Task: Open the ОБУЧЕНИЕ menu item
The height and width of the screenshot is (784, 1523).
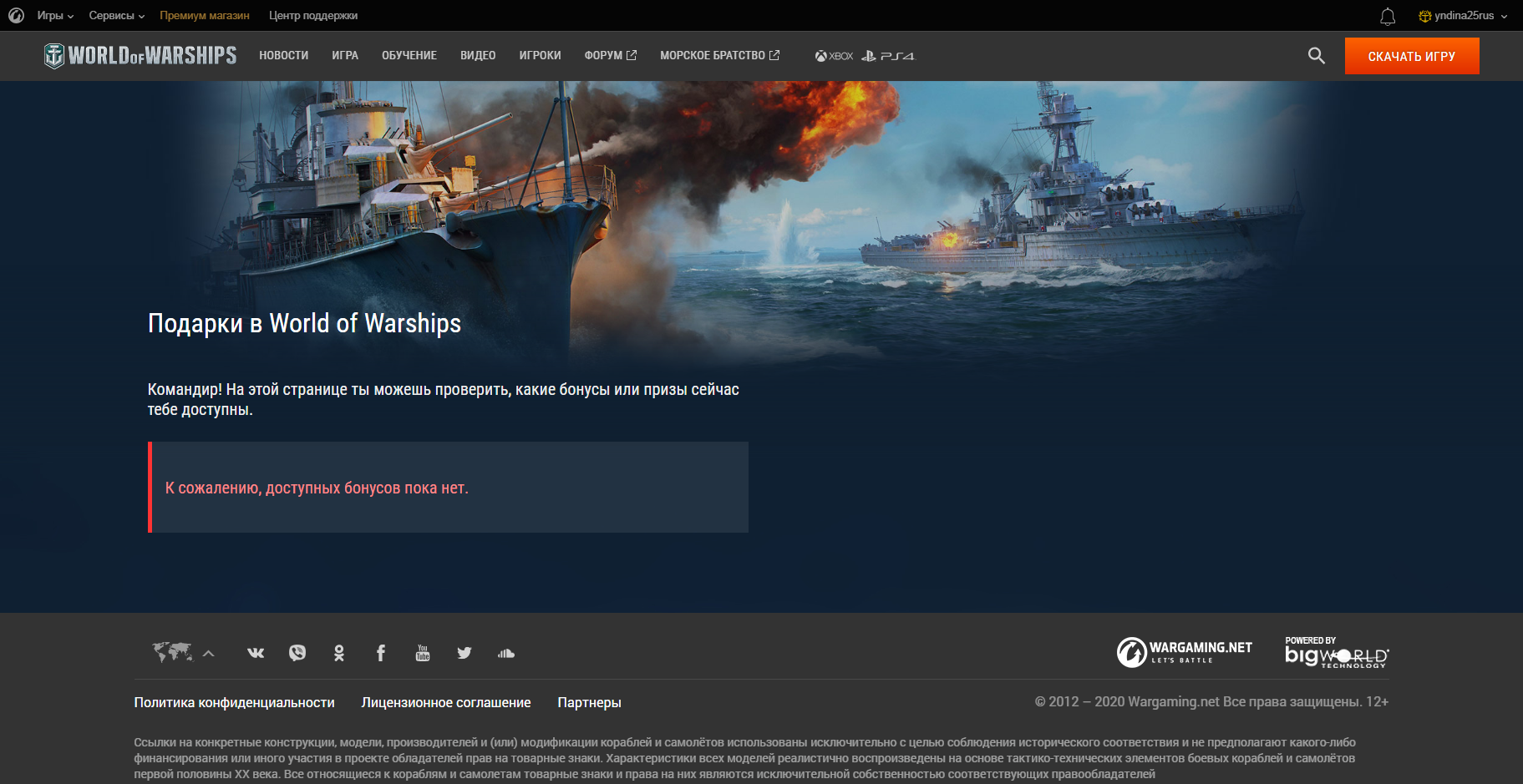Action: click(x=409, y=56)
